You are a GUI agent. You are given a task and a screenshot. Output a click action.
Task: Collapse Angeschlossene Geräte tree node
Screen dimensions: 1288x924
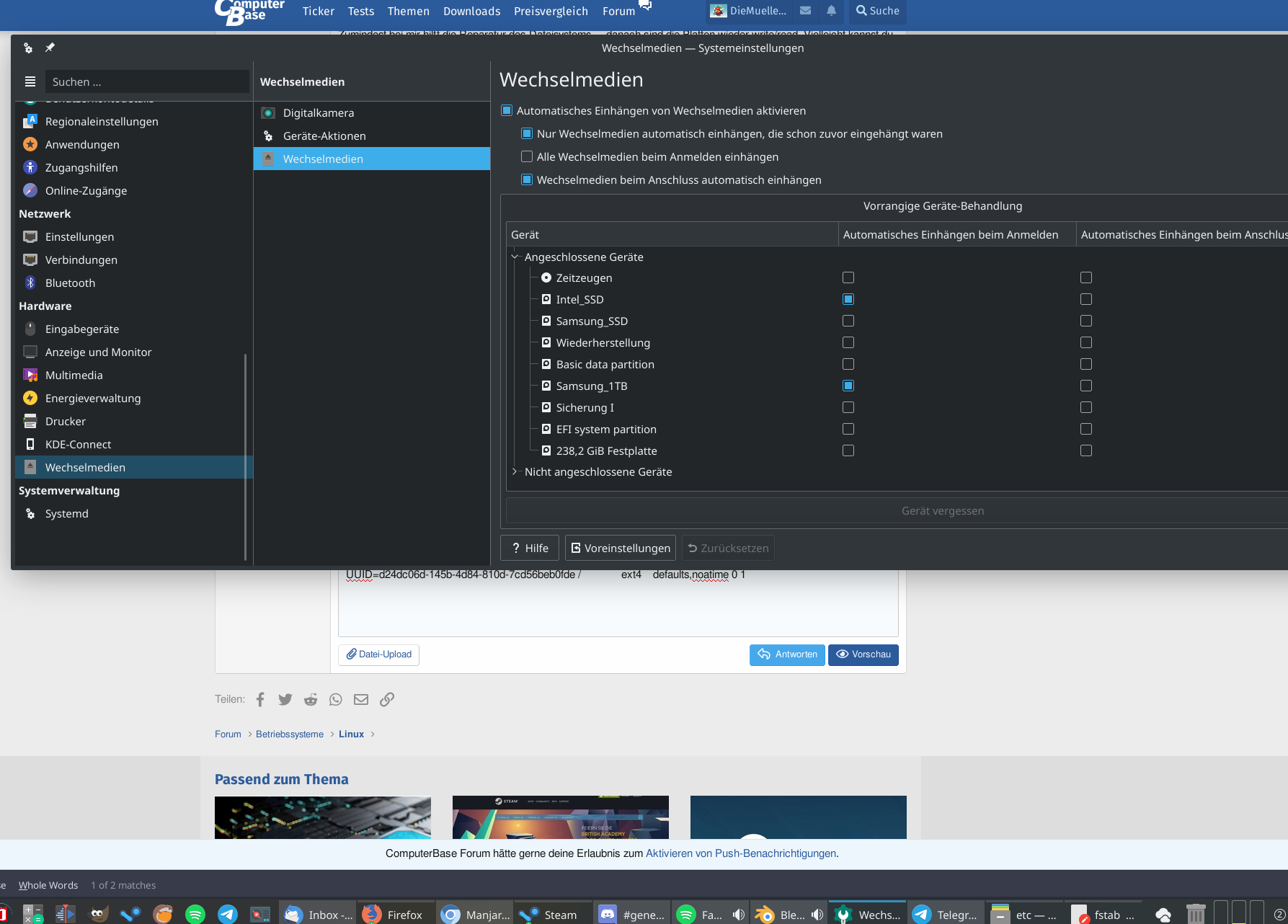click(x=515, y=257)
